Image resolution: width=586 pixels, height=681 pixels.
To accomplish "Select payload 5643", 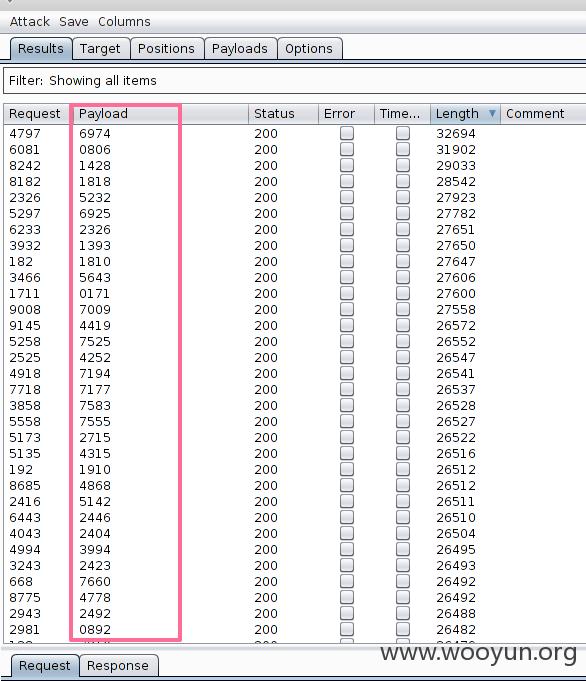I will point(95,278).
